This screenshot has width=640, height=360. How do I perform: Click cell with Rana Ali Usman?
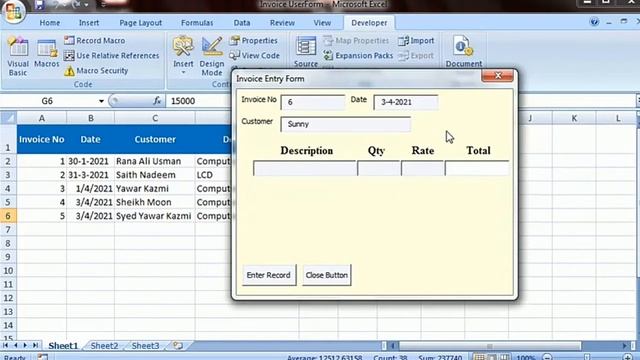click(155, 161)
